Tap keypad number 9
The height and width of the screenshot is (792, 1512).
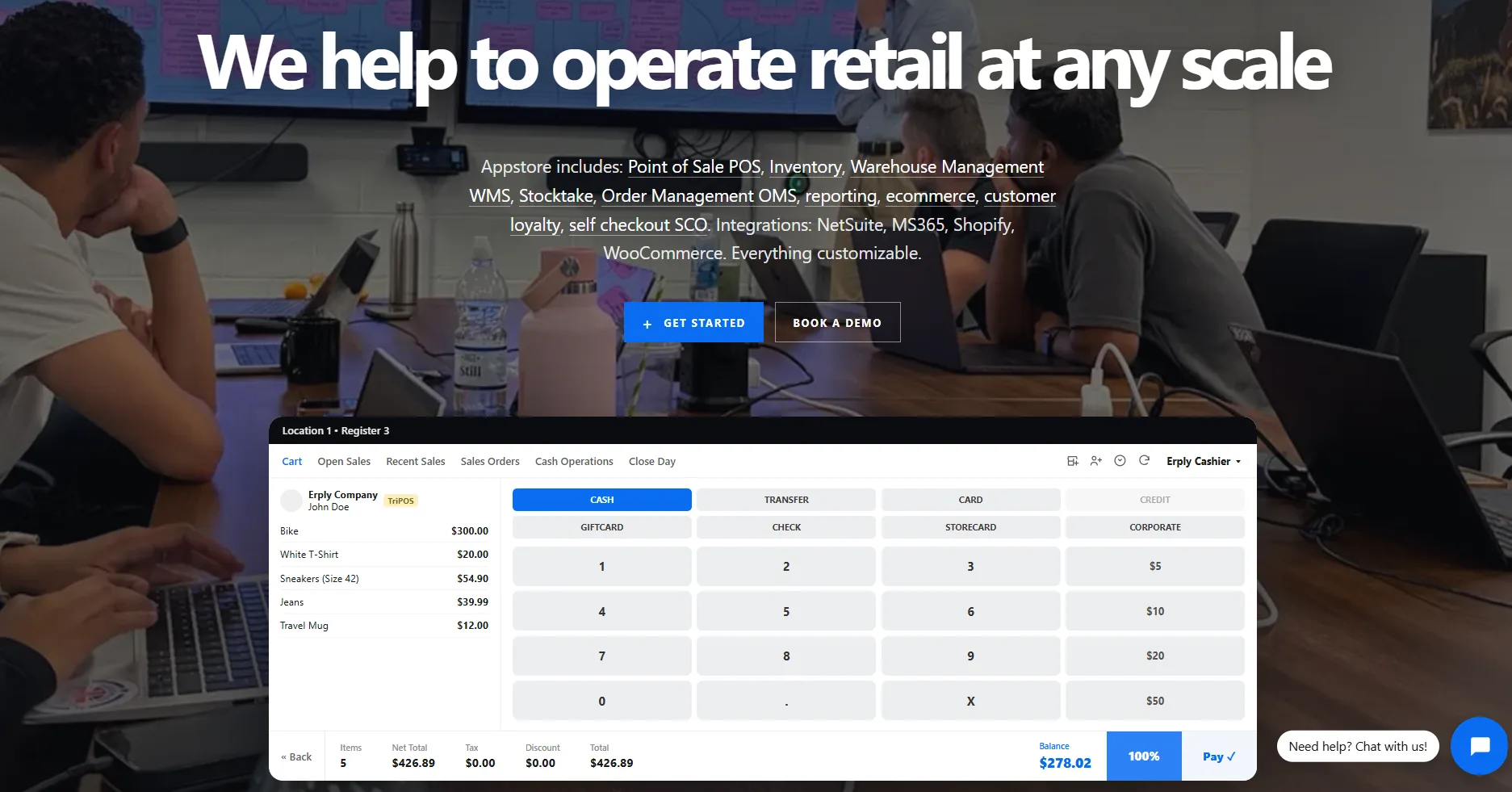click(x=970, y=656)
